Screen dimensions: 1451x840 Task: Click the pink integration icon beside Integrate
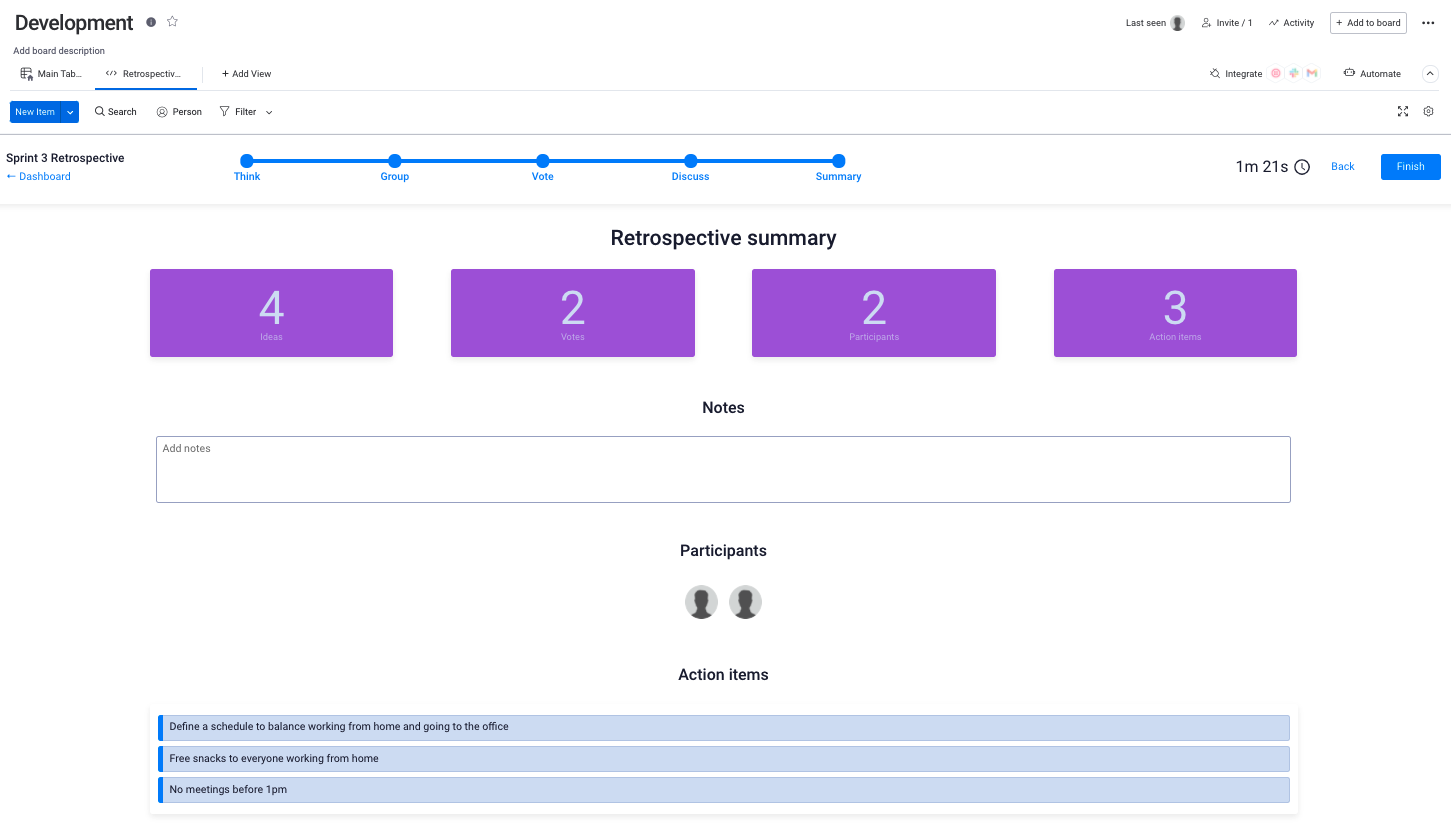click(x=1276, y=74)
